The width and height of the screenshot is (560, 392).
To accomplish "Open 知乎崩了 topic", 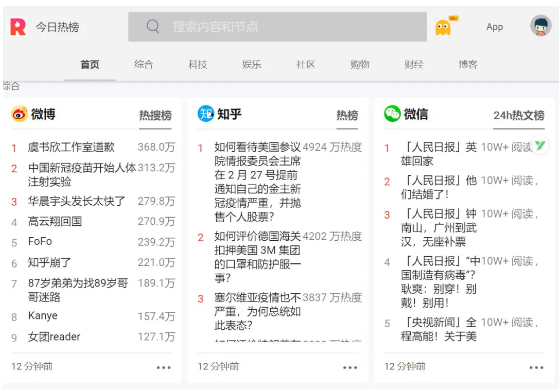I will tap(49, 263).
